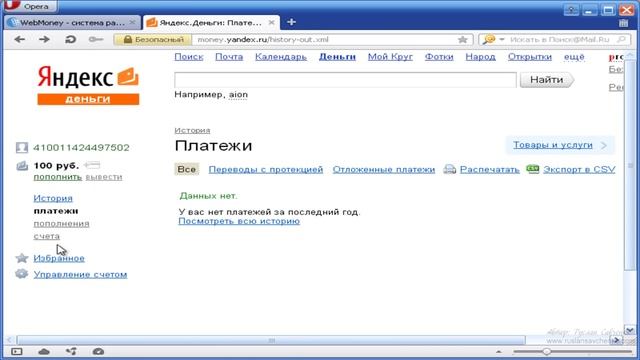Screen dimensions: 640x360
Task: Click the horizontal scrollbar thumb
Action: (x=271, y=340)
